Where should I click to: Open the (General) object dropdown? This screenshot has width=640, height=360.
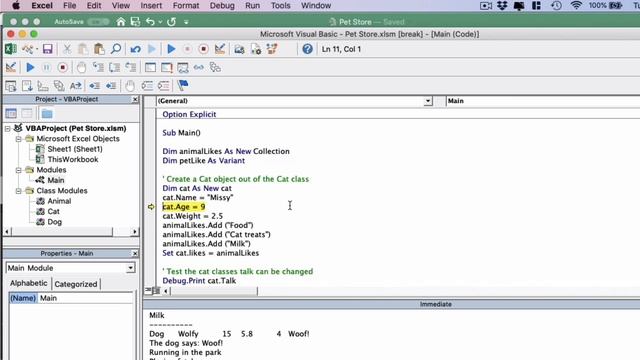(x=428, y=101)
